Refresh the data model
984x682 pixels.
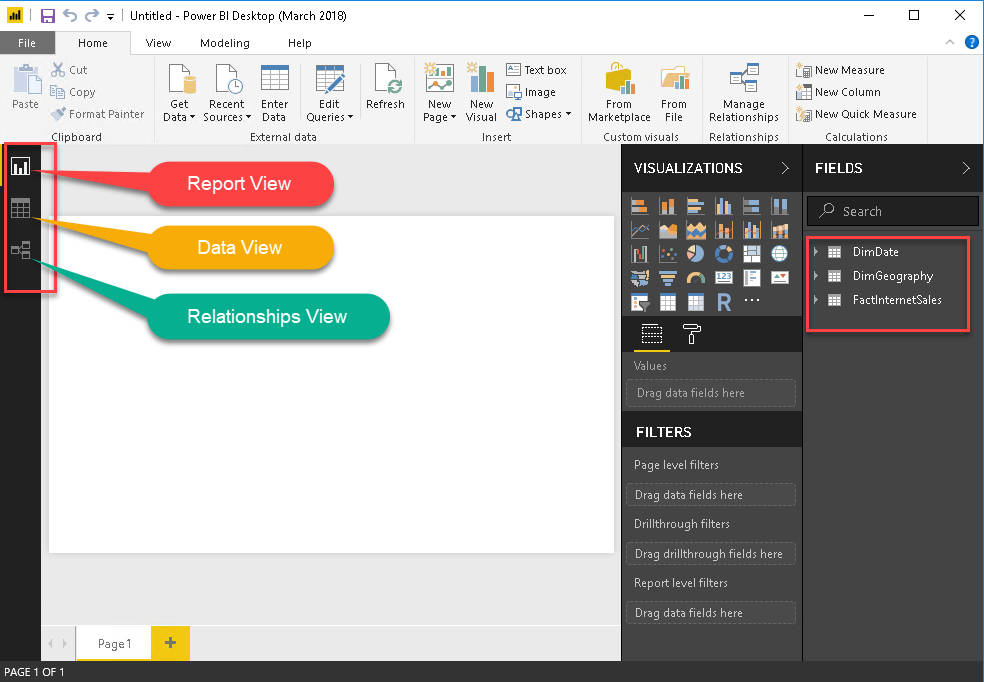pos(386,90)
